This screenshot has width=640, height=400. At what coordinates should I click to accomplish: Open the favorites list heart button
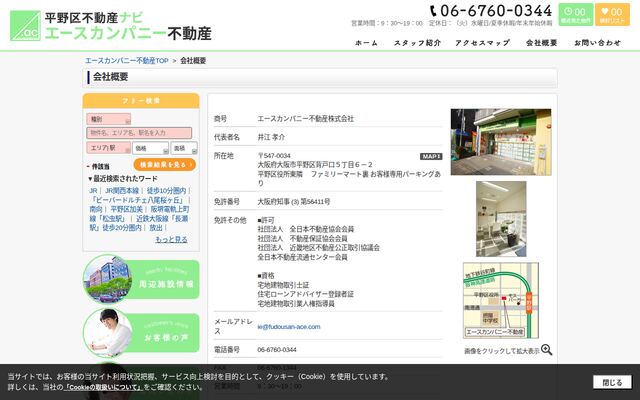[x=612, y=14]
